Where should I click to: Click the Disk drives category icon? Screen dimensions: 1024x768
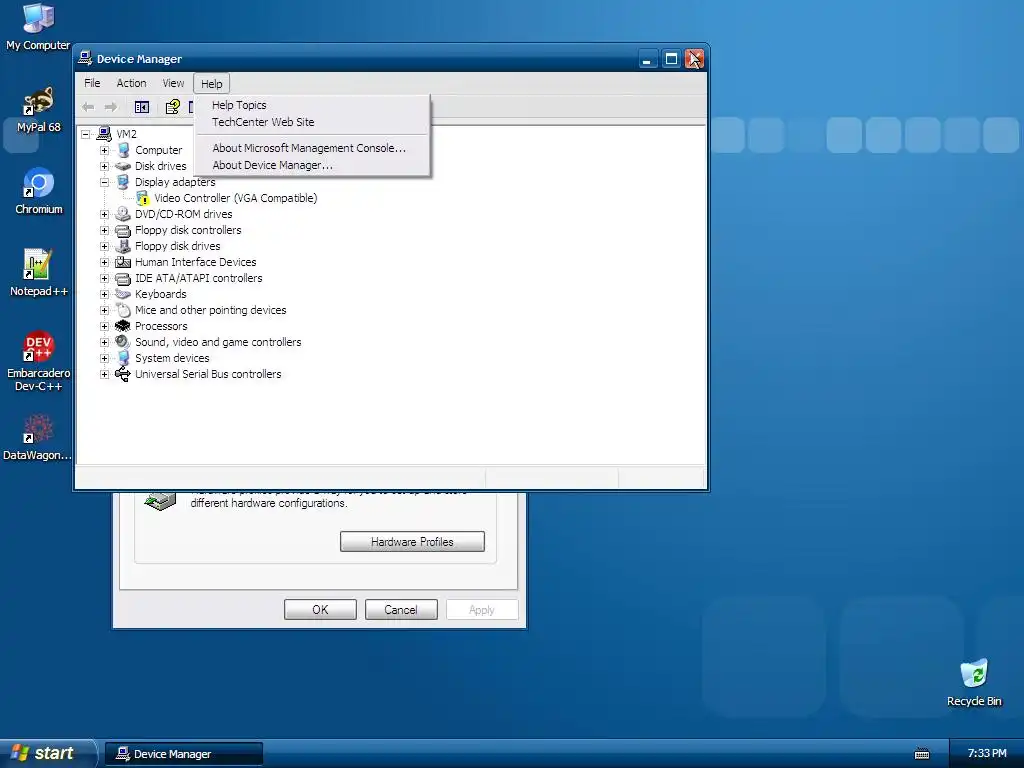123,166
